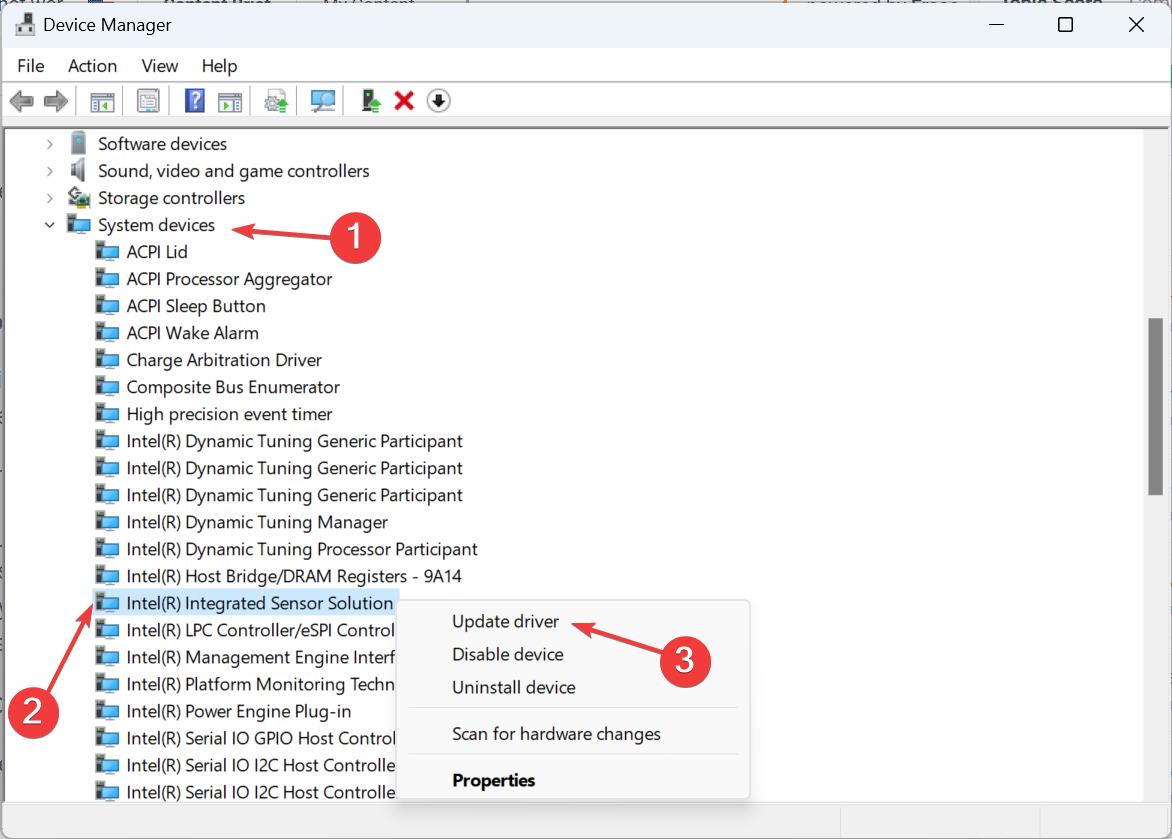The height and width of the screenshot is (839, 1172).
Task: Select Intel(R) Management Engine Interface entry
Action: (260, 657)
